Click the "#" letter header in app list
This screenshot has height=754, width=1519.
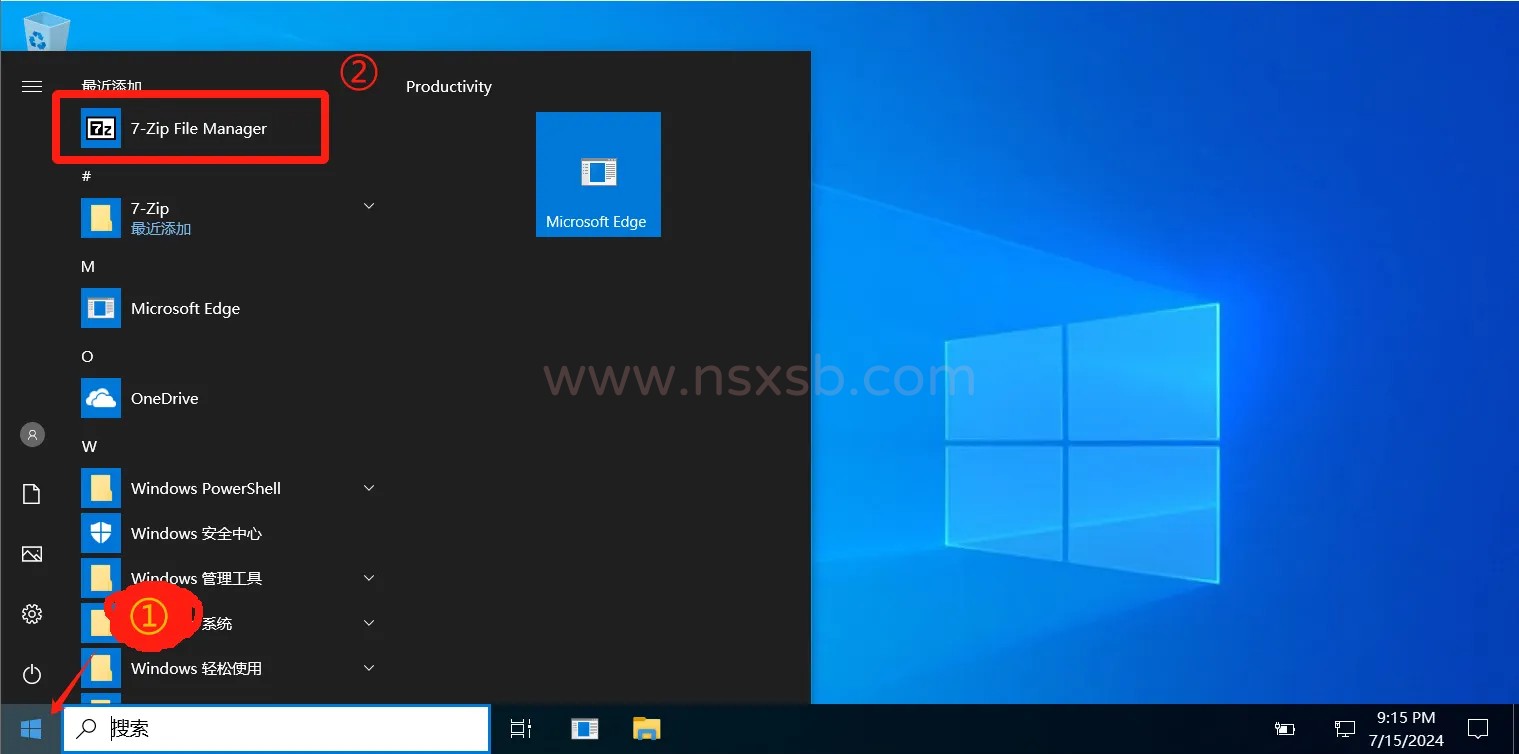click(86, 176)
